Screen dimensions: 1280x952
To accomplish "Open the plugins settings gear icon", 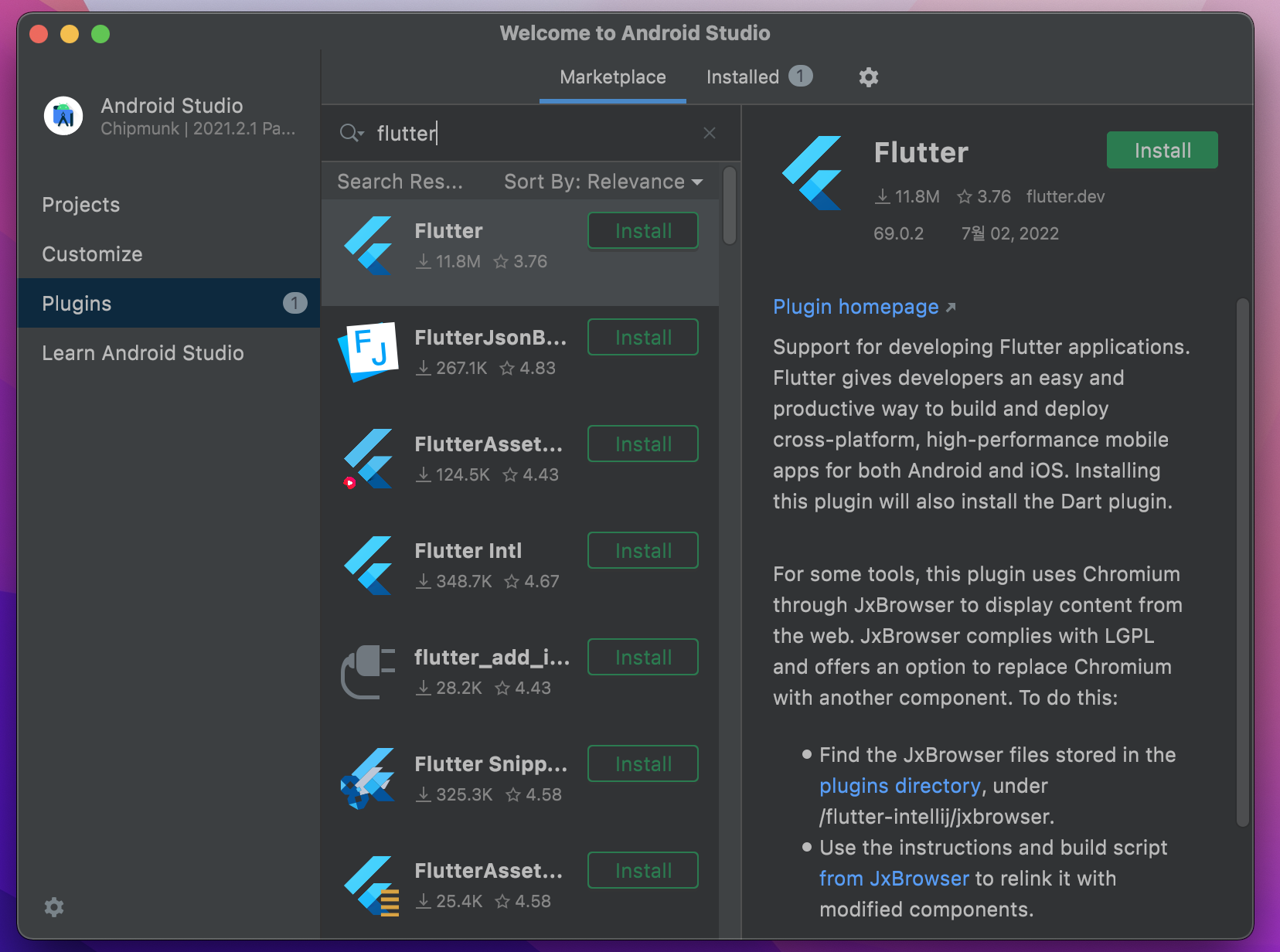I will 869,77.
